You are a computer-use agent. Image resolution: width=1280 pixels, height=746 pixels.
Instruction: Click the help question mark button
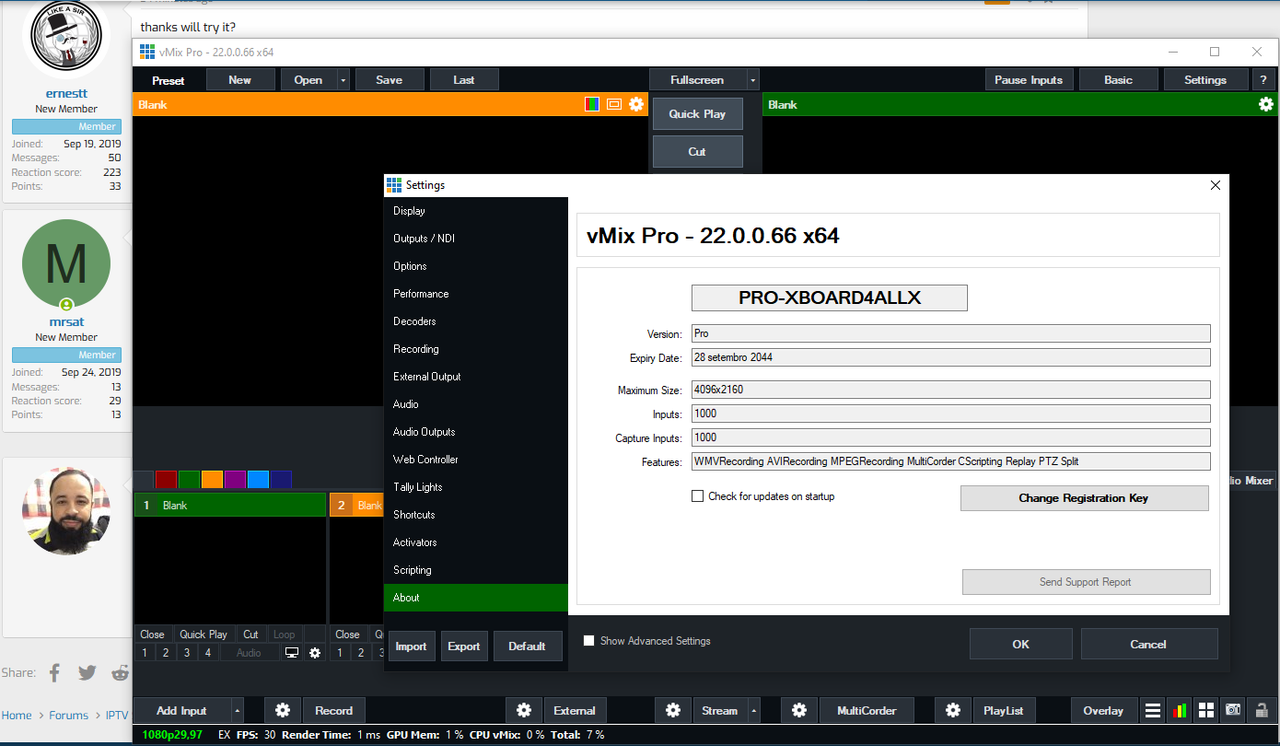click(1263, 80)
